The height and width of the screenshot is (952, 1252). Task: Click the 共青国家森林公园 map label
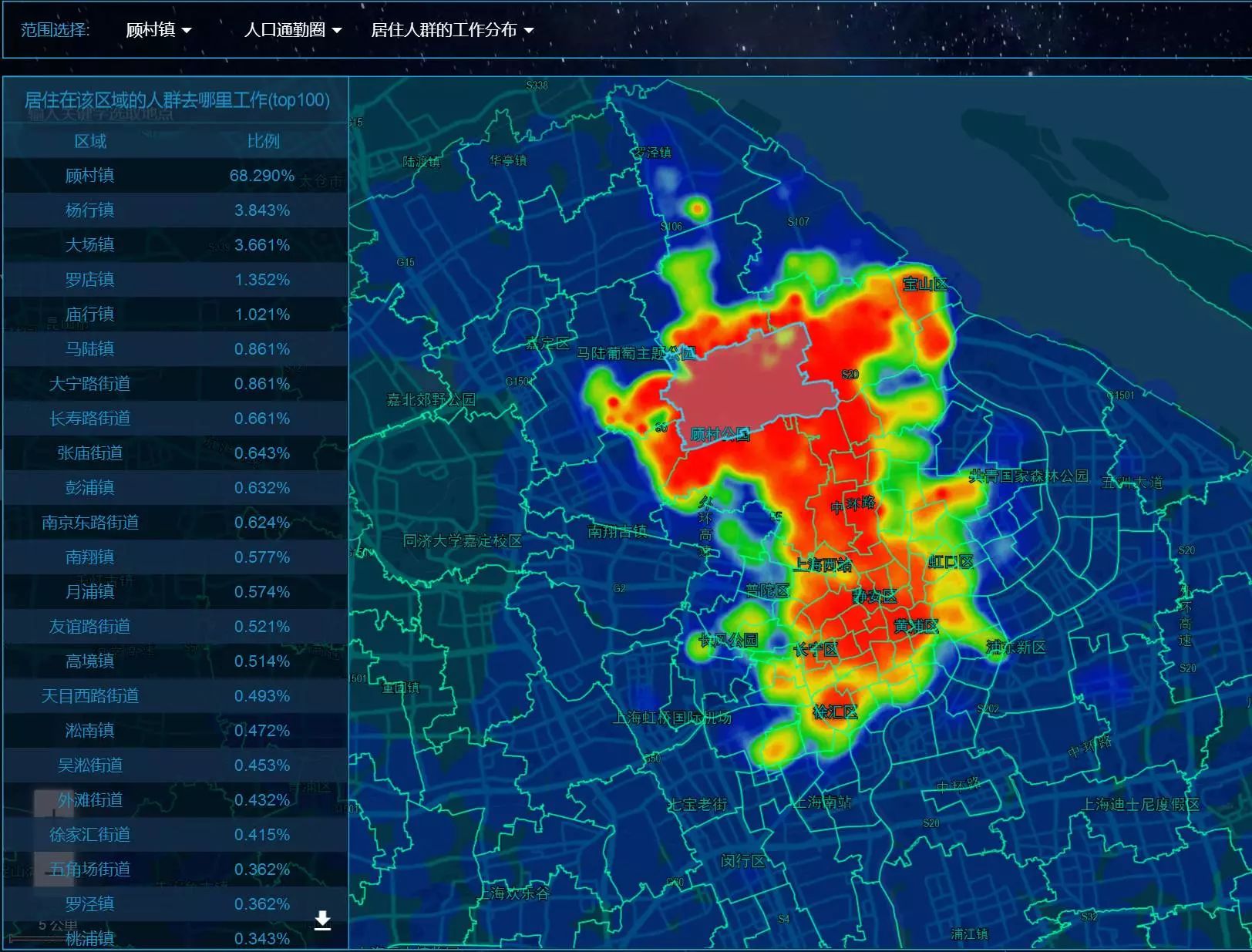1028,476
